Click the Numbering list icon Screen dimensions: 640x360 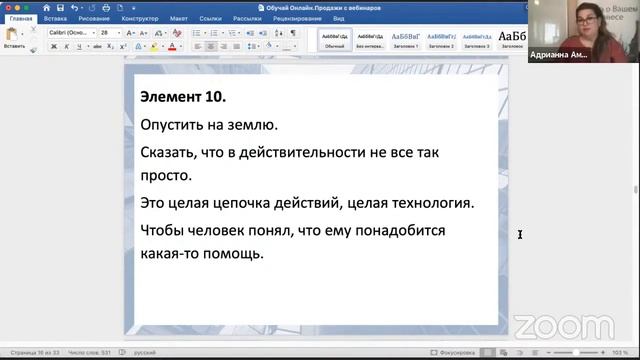(x=214, y=33)
